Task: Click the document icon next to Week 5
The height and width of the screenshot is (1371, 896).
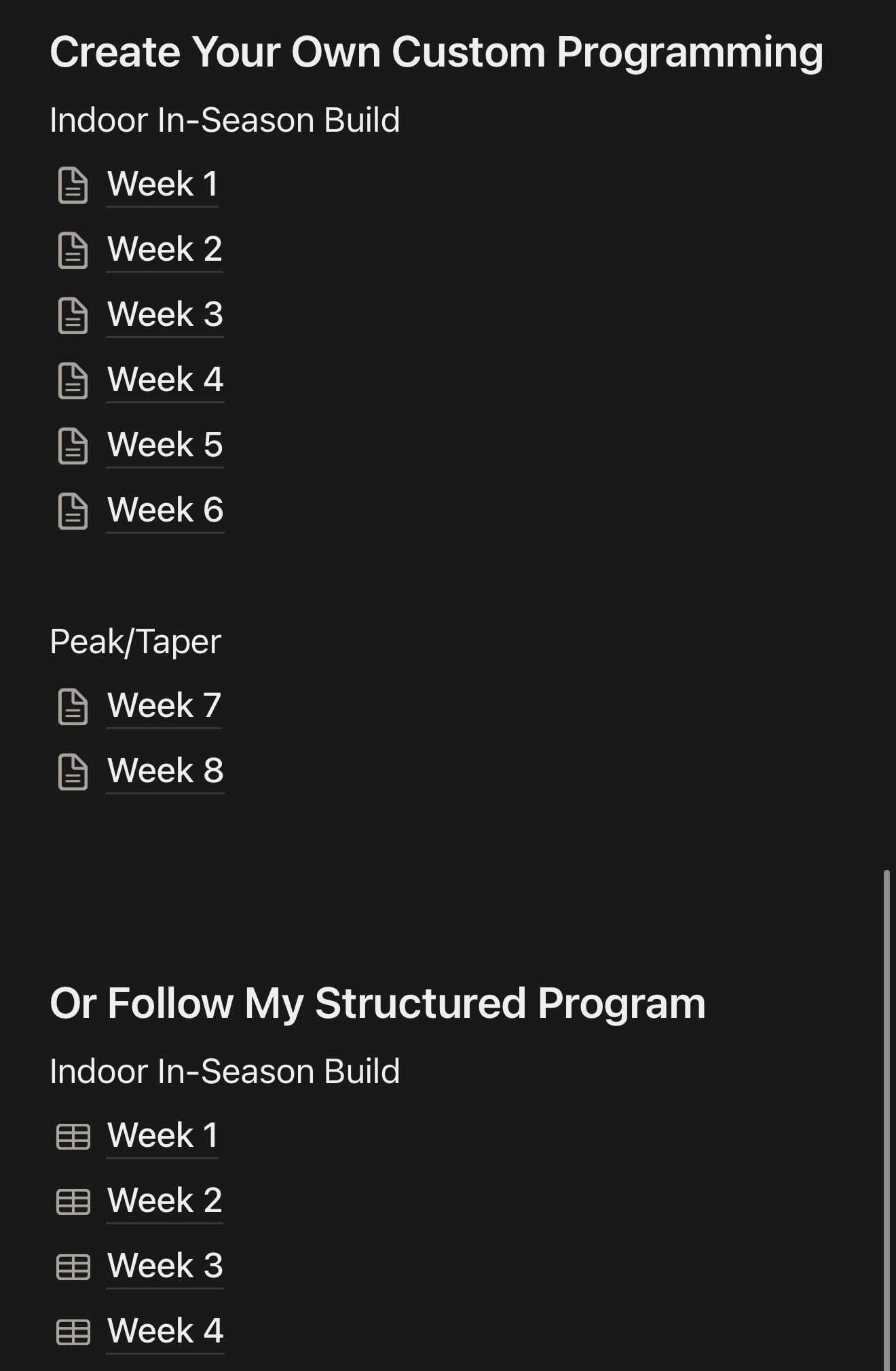Action: click(73, 446)
